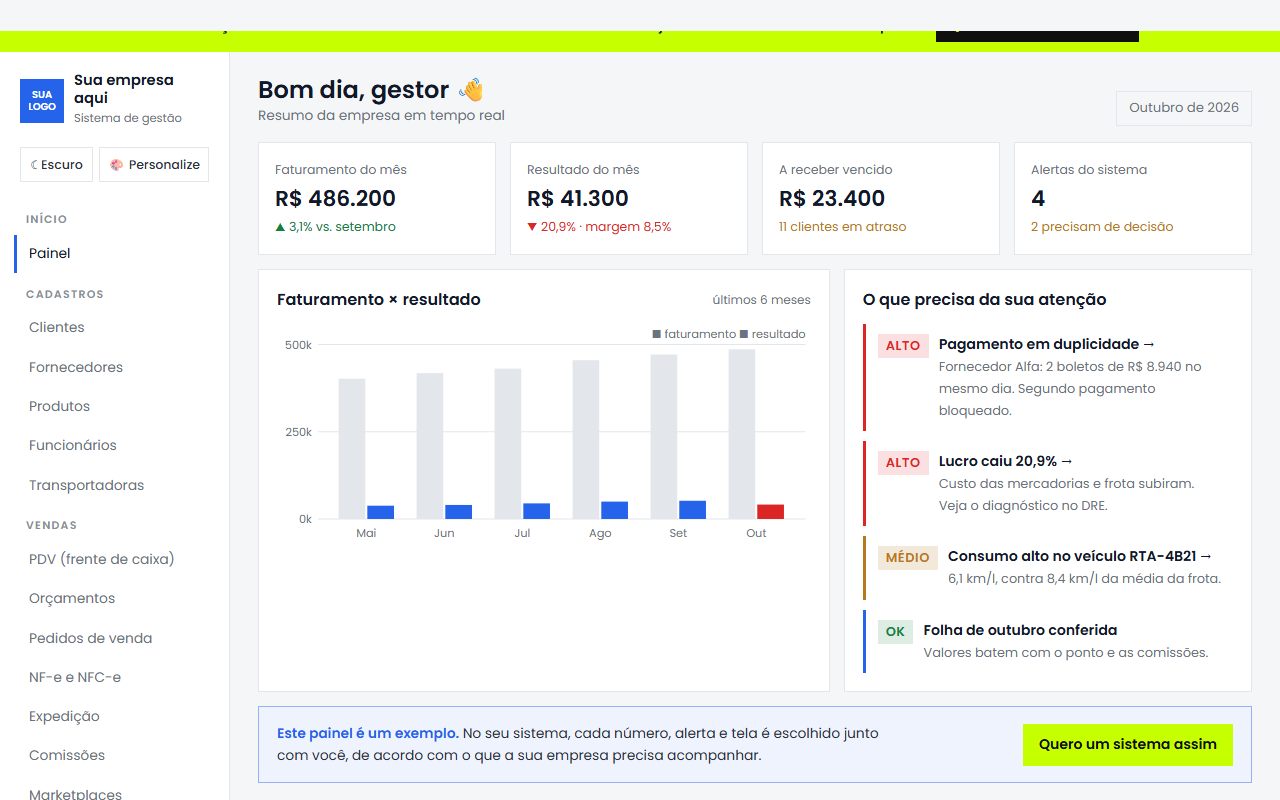Viewport: 1280px width, 800px height.
Task: Click the Outubro de 2026 period selector
Action: point(1184,108)
